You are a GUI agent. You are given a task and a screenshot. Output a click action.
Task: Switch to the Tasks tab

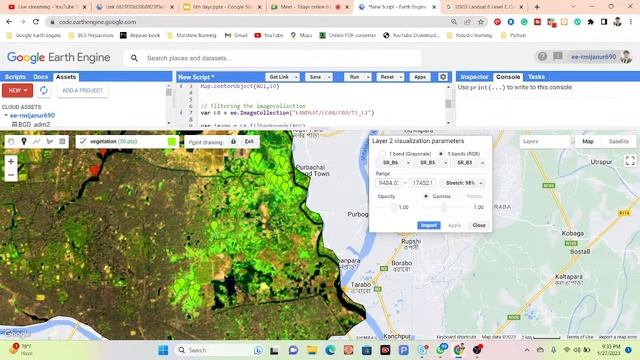click(536, 77)
